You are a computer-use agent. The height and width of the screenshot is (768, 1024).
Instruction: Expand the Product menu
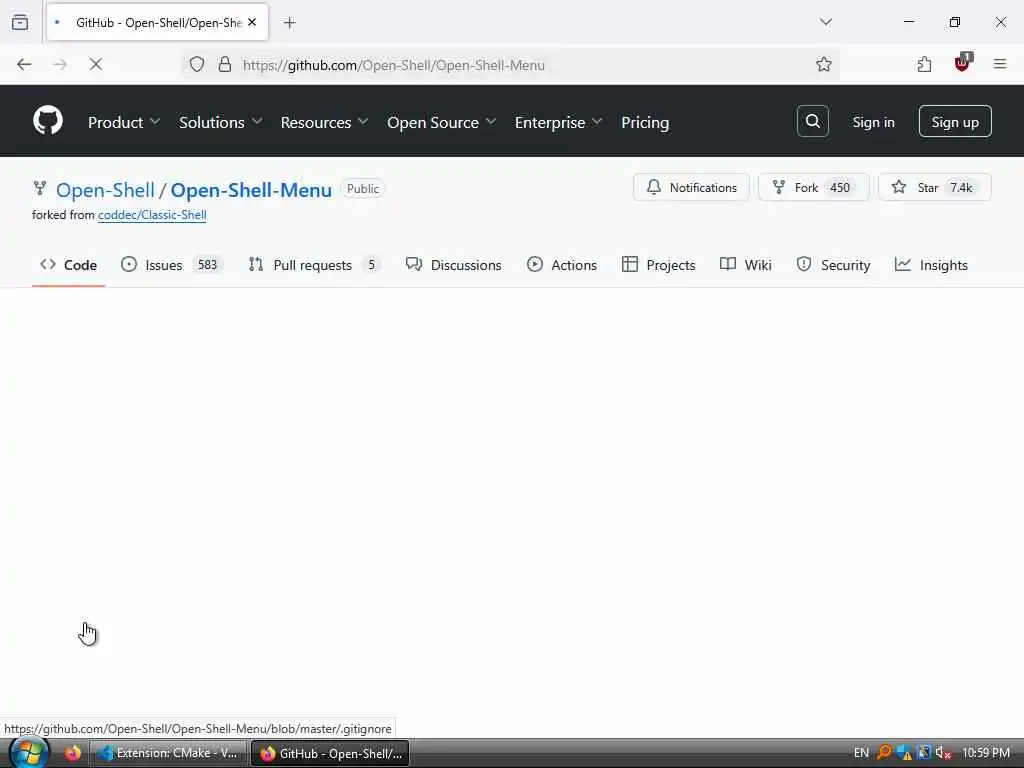(x=123, y=122)
